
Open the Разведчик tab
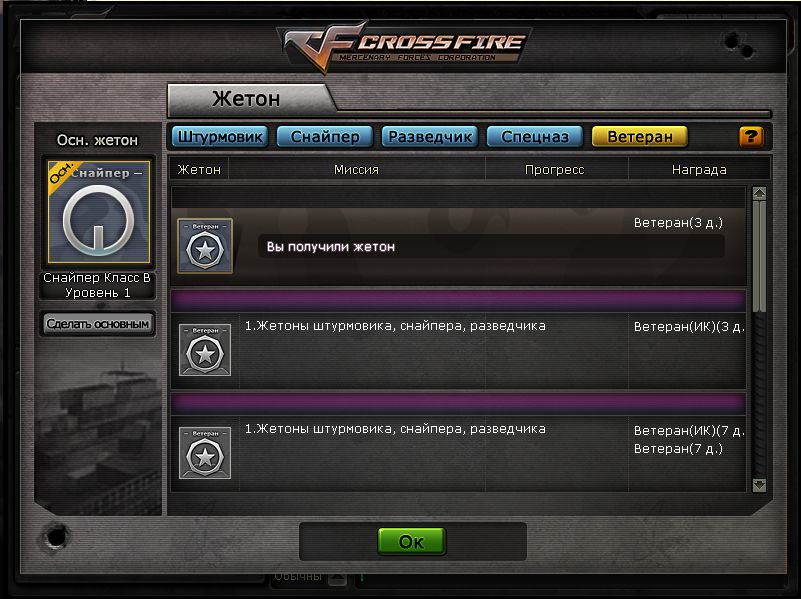pos(430,136)
